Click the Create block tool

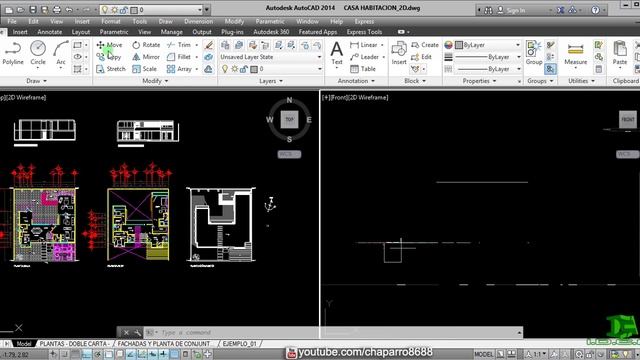(425, 45)
